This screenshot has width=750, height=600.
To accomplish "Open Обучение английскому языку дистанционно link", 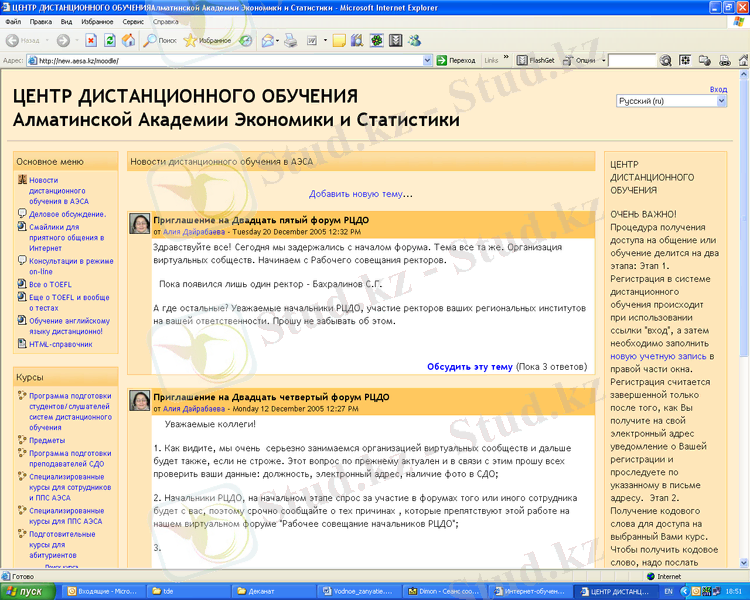I will [69, 326].
